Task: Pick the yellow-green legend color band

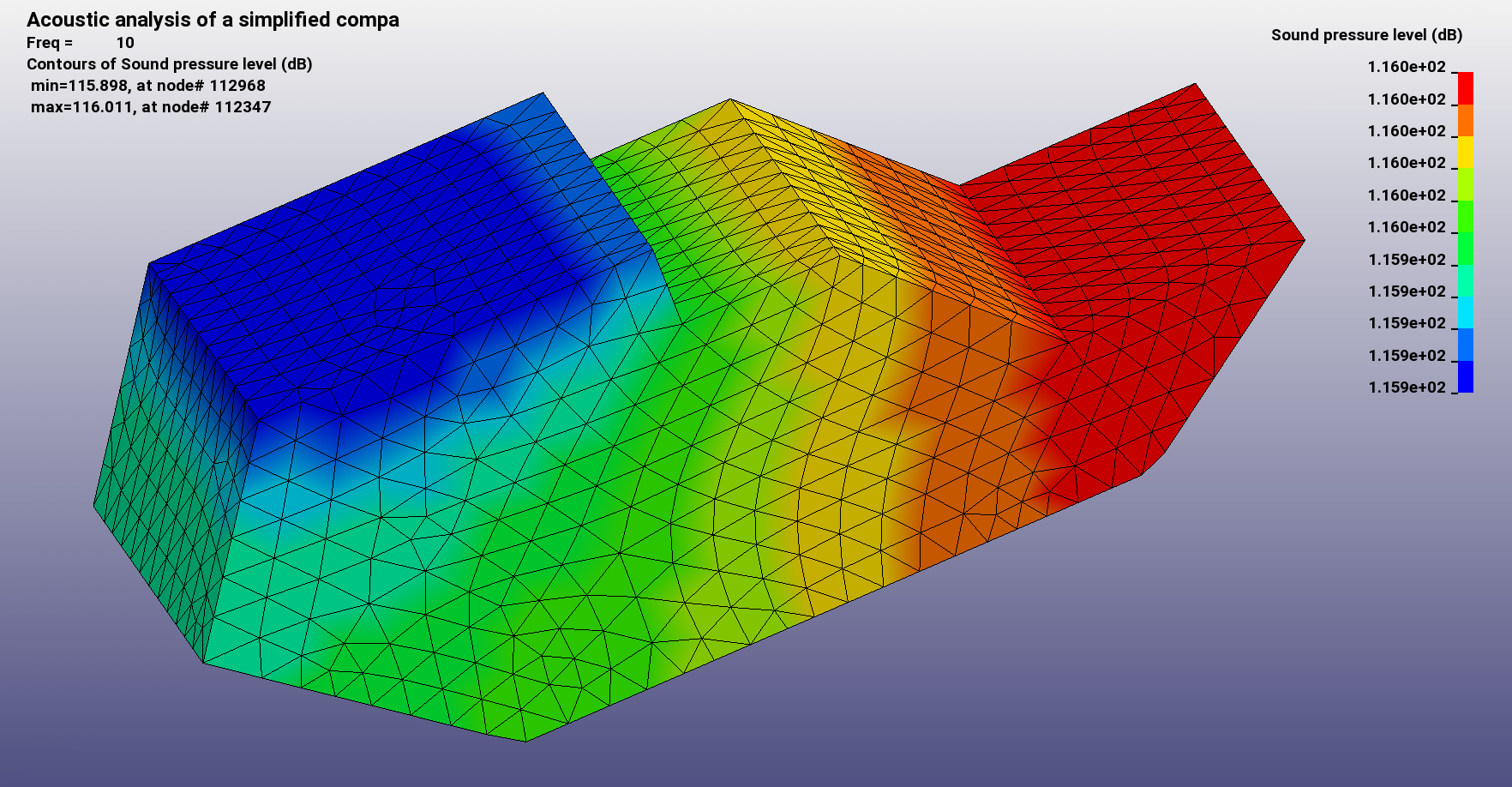Action: 1466,184
